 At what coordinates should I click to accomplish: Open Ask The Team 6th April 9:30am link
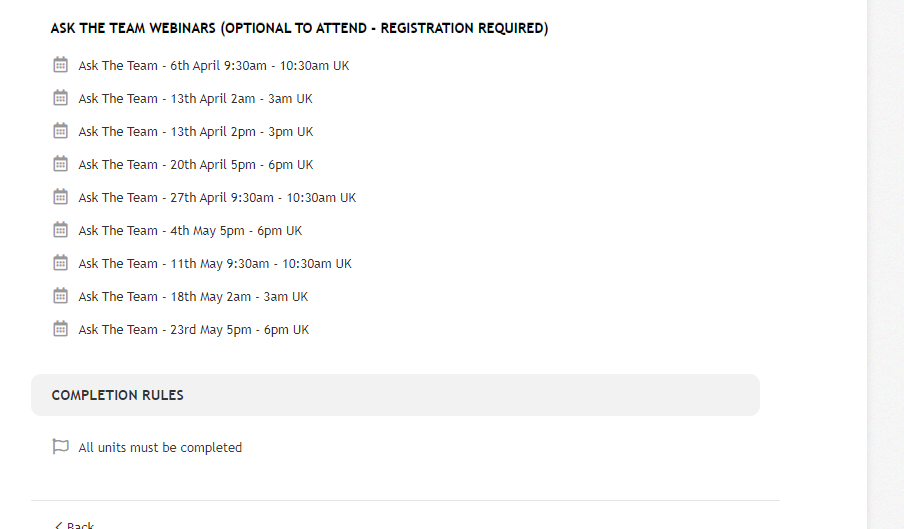214,66
